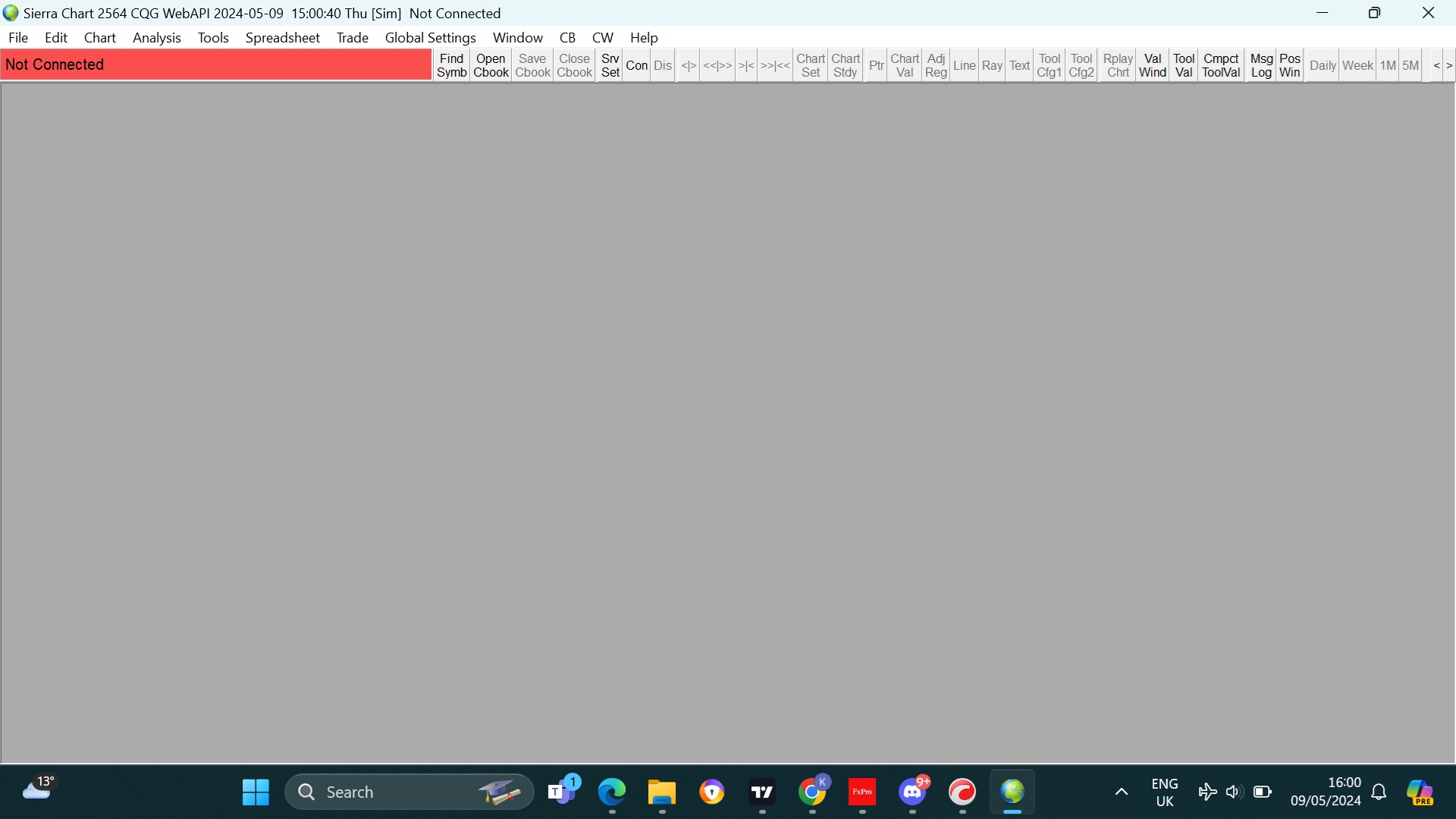Screen dimensions: 1456x819
Task: Open Val Wind values window
Action: [1152, 65]
